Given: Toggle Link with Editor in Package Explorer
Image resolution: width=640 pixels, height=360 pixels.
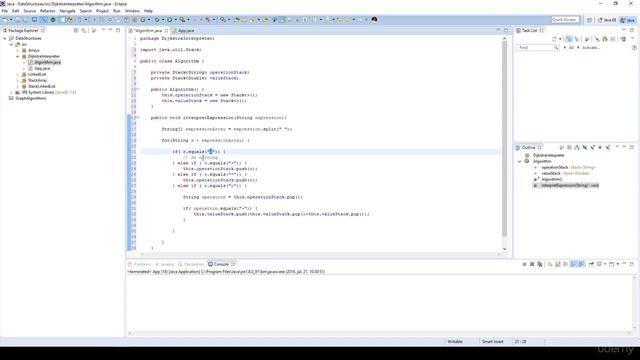Looking at the screenshot, I should point(84,30).
